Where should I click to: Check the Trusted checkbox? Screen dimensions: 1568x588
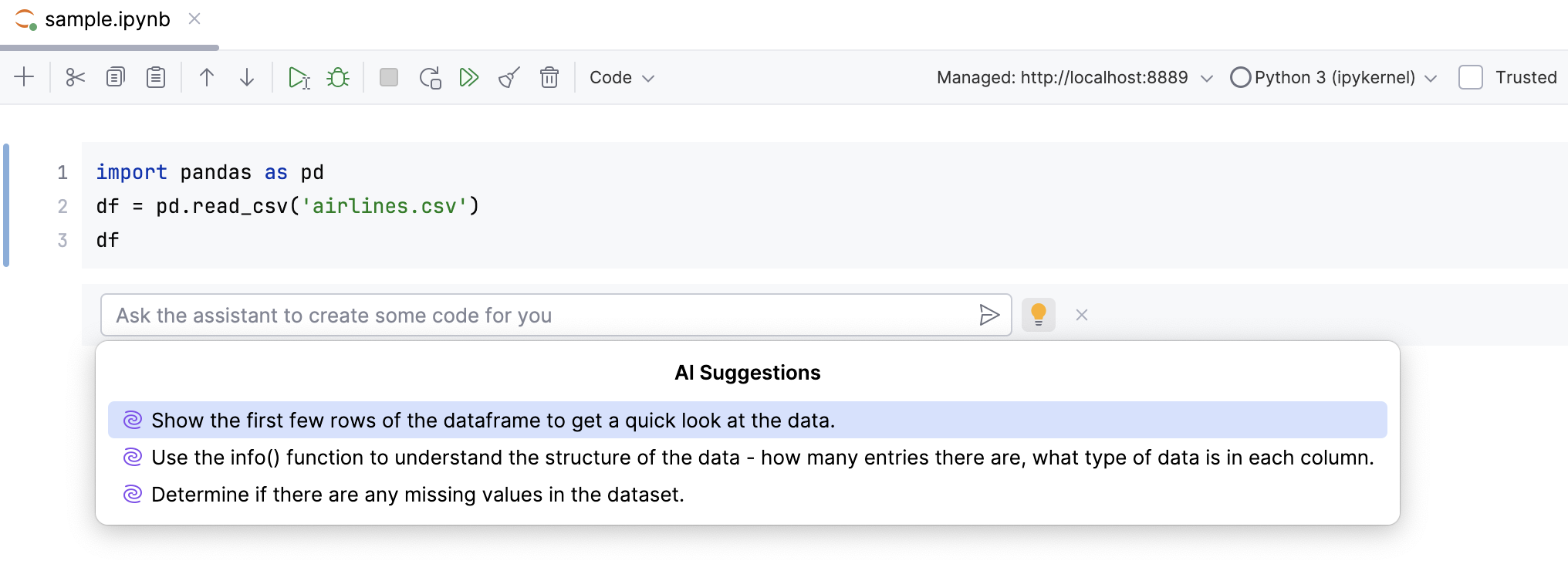(x=1471, y=77)
